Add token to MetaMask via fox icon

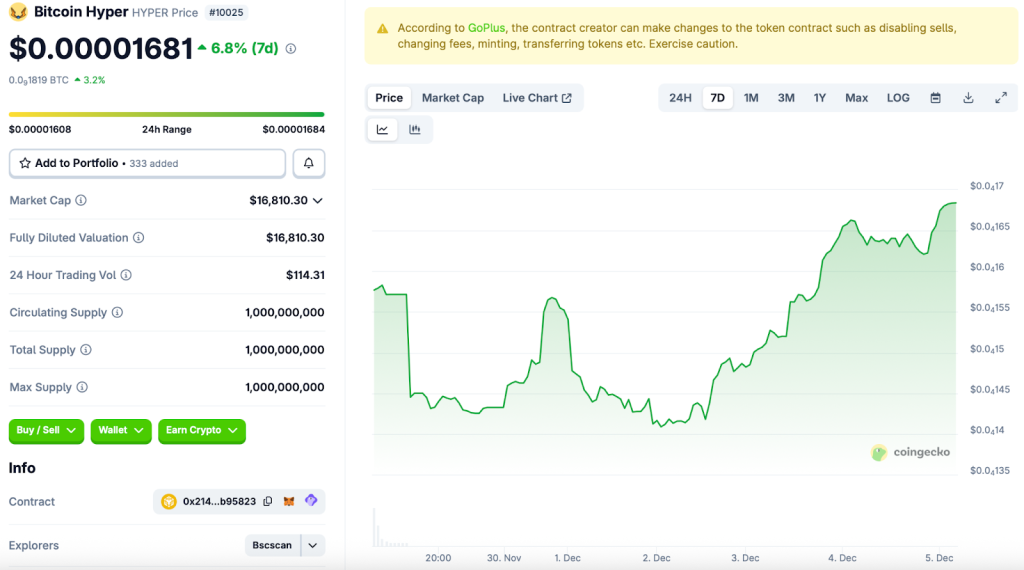(x=289, y=501)
